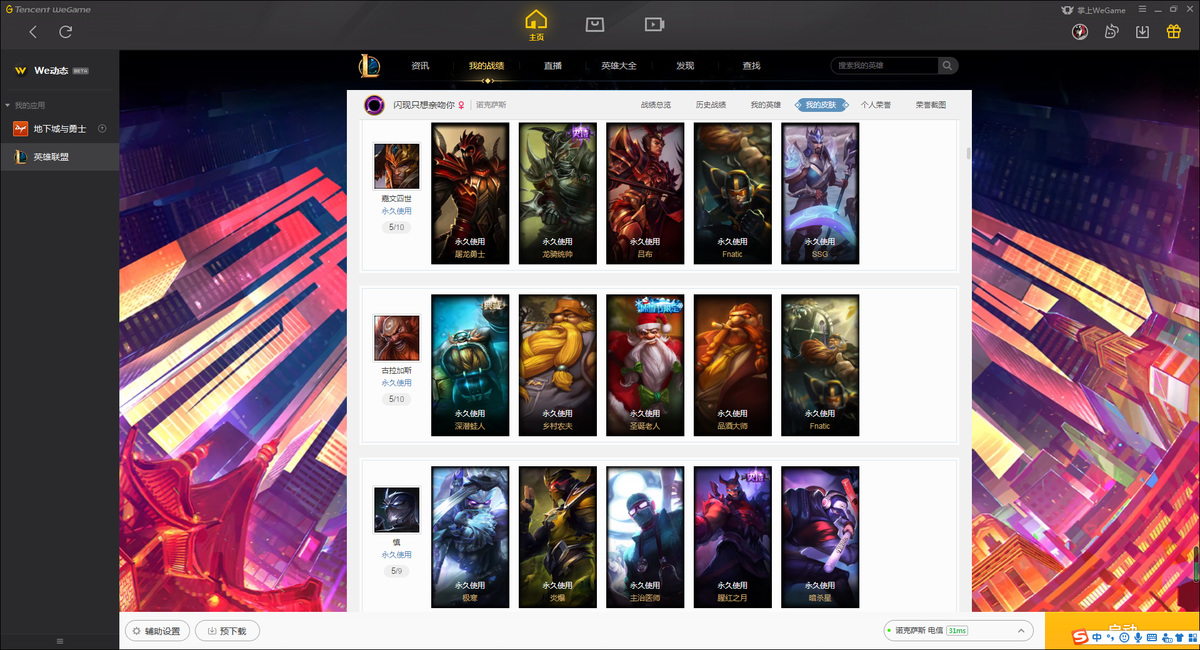The height and width of the screenshot is (650, 1200).
Task: Open the 查找 tab
Action: point(751,66)
